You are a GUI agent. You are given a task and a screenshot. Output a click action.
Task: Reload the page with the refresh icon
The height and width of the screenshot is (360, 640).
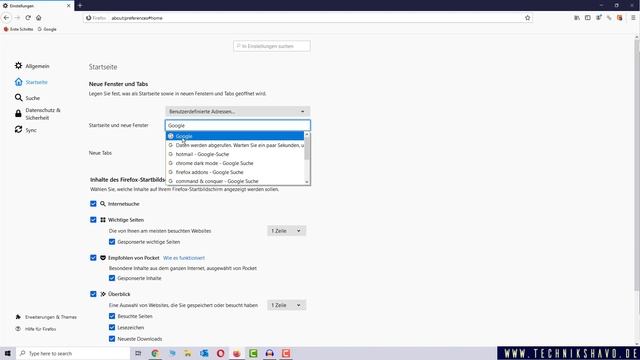[x=28, y=18]
